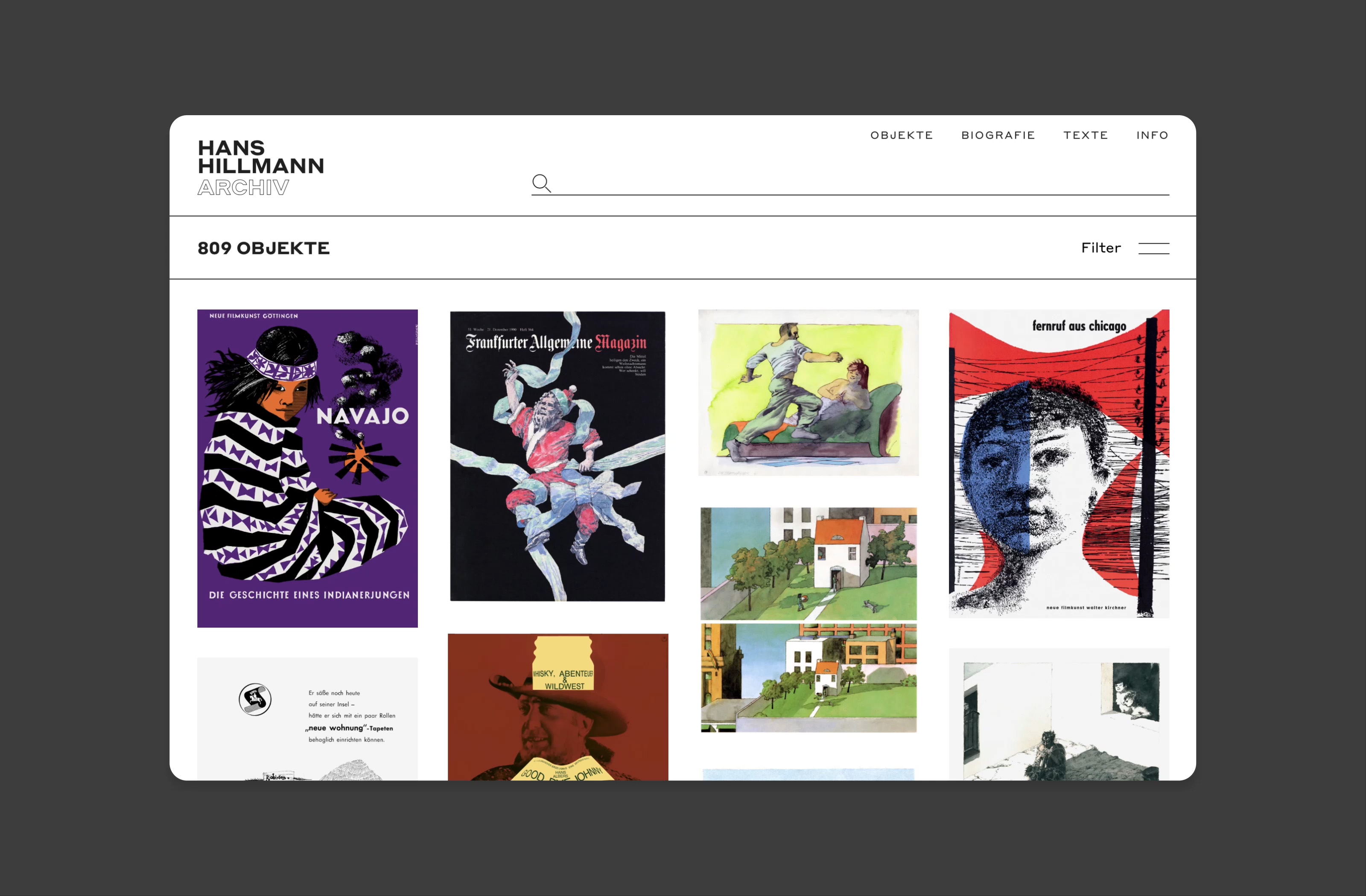1366x896 pixels.
Task: Open the black-and-white window drawing thumbnail
Action: 1059,714
